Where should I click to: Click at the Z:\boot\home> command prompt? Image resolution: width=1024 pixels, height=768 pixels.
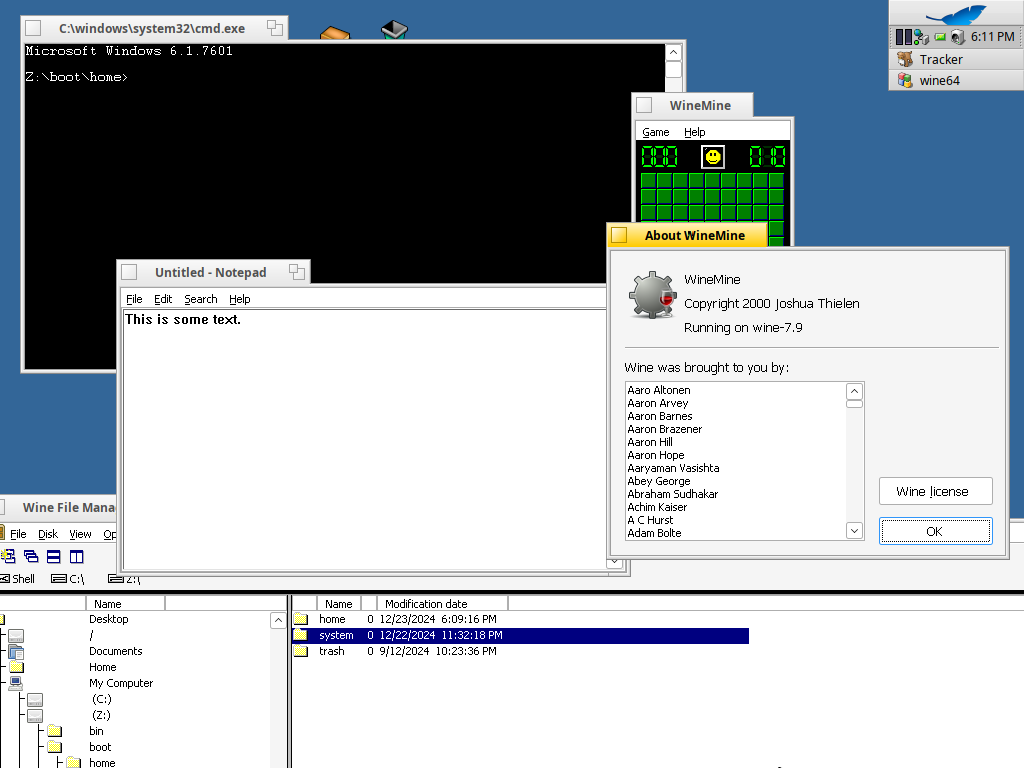[76, 77]
